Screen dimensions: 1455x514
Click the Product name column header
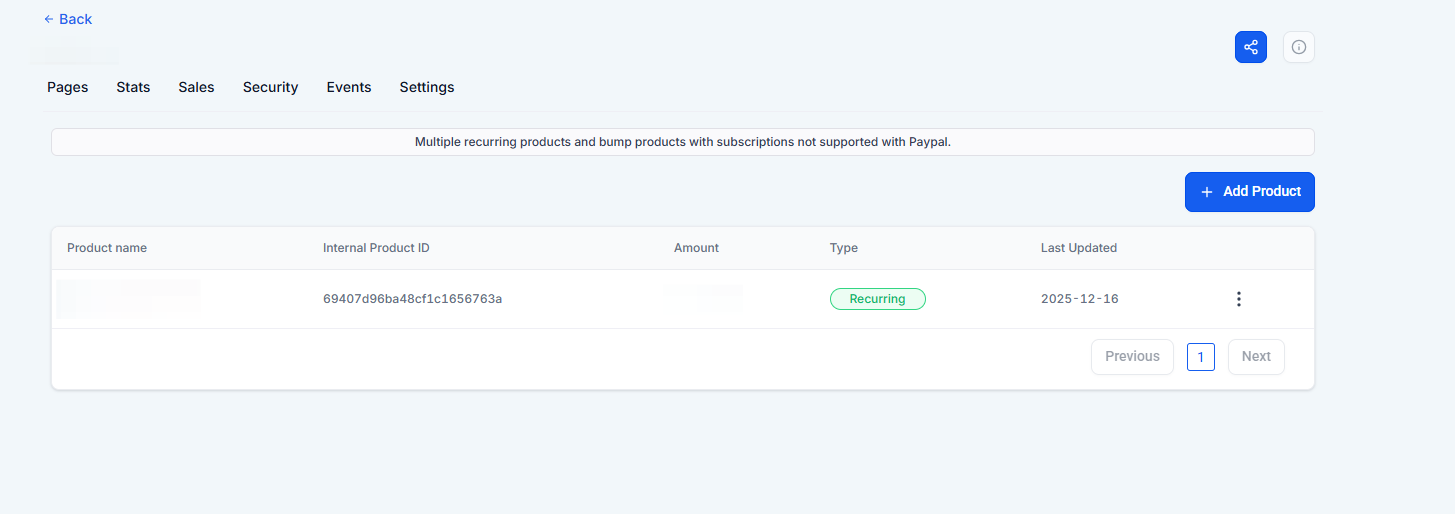pos(107,248)
